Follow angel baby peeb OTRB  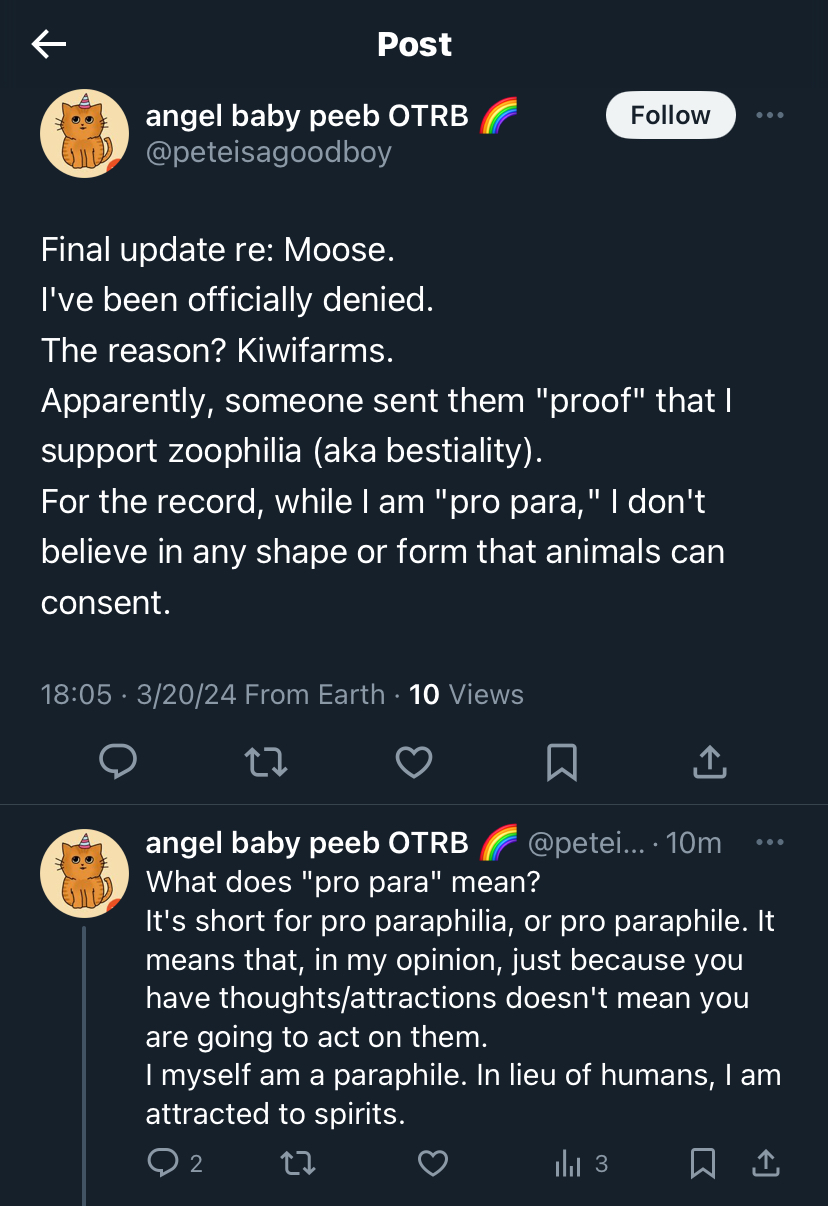(x=670, y=115)
